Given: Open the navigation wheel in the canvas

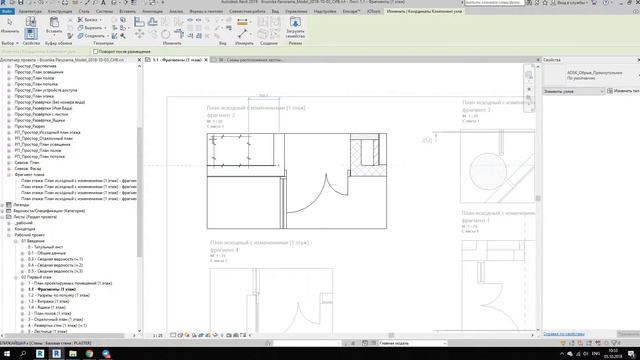Looking at the screenshot, I should 529,75.
